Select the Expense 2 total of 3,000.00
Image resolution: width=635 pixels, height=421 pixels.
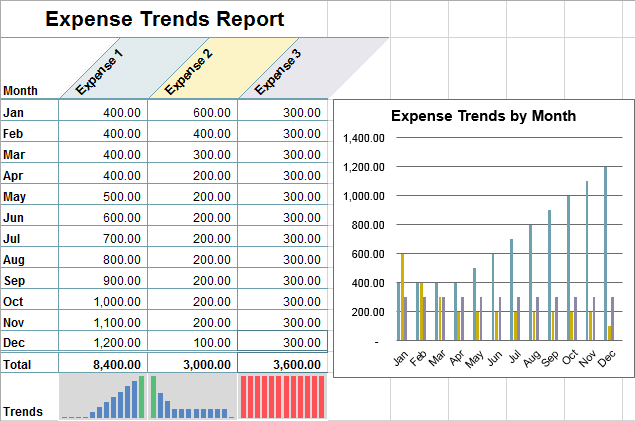[x=193, y=365]
